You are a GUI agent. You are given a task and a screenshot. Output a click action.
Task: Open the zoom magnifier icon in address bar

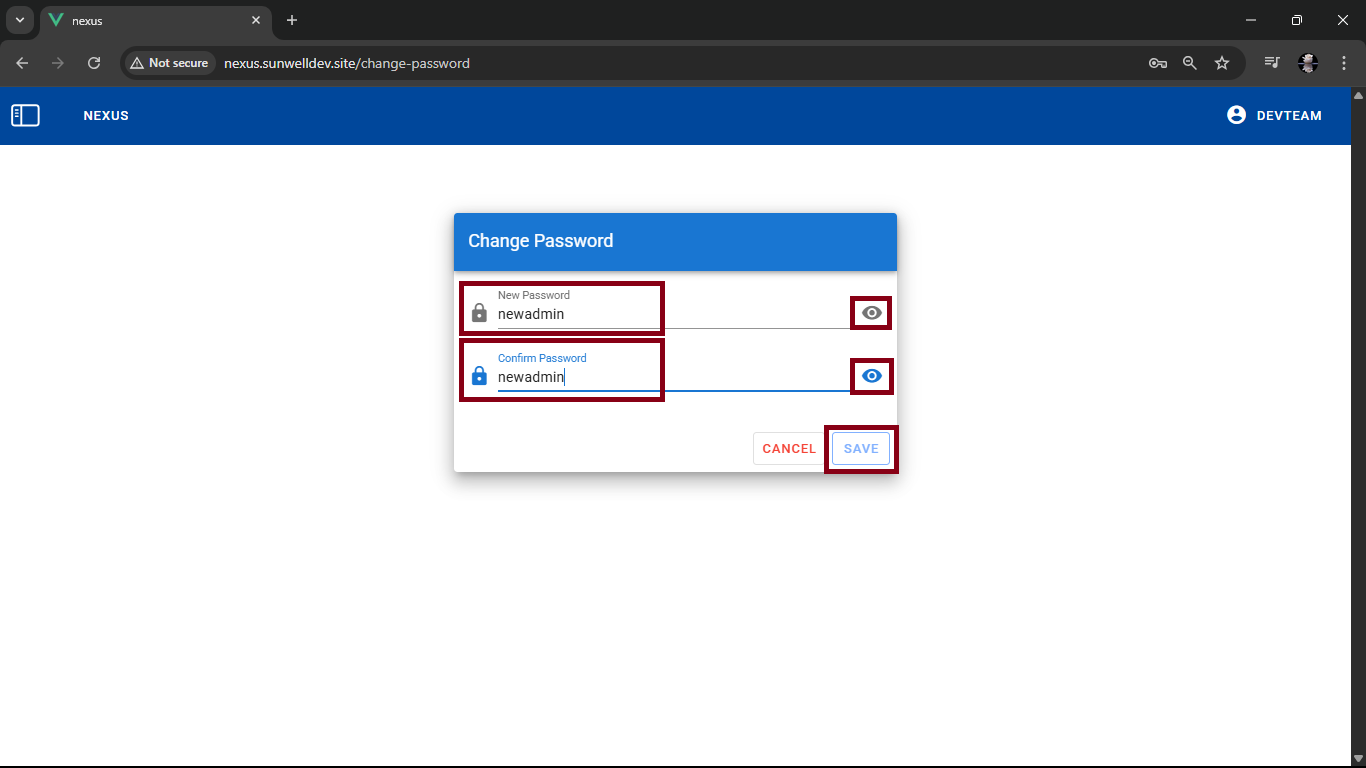(x=1190, y=63)
